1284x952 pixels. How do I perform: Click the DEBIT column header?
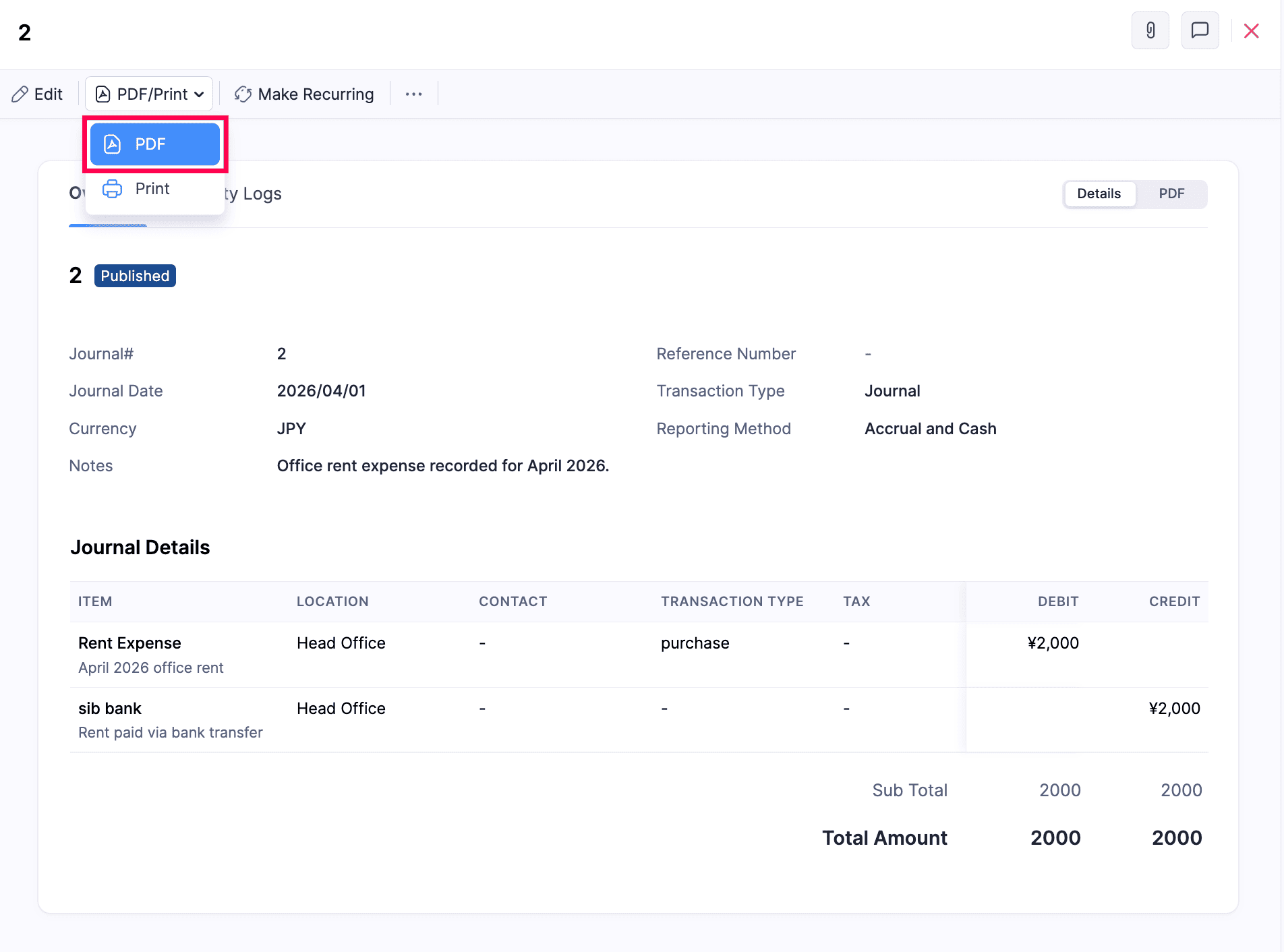pyautogui.click(x=1058, y=601)
